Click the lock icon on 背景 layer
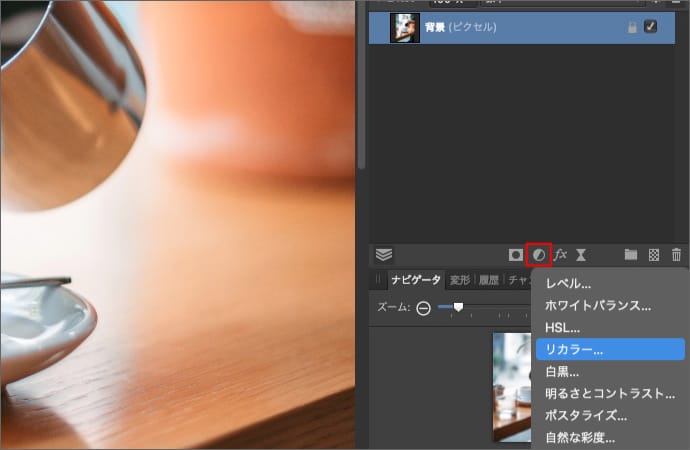This screenshot has width=690, height=450. click(x=631, y=28)
